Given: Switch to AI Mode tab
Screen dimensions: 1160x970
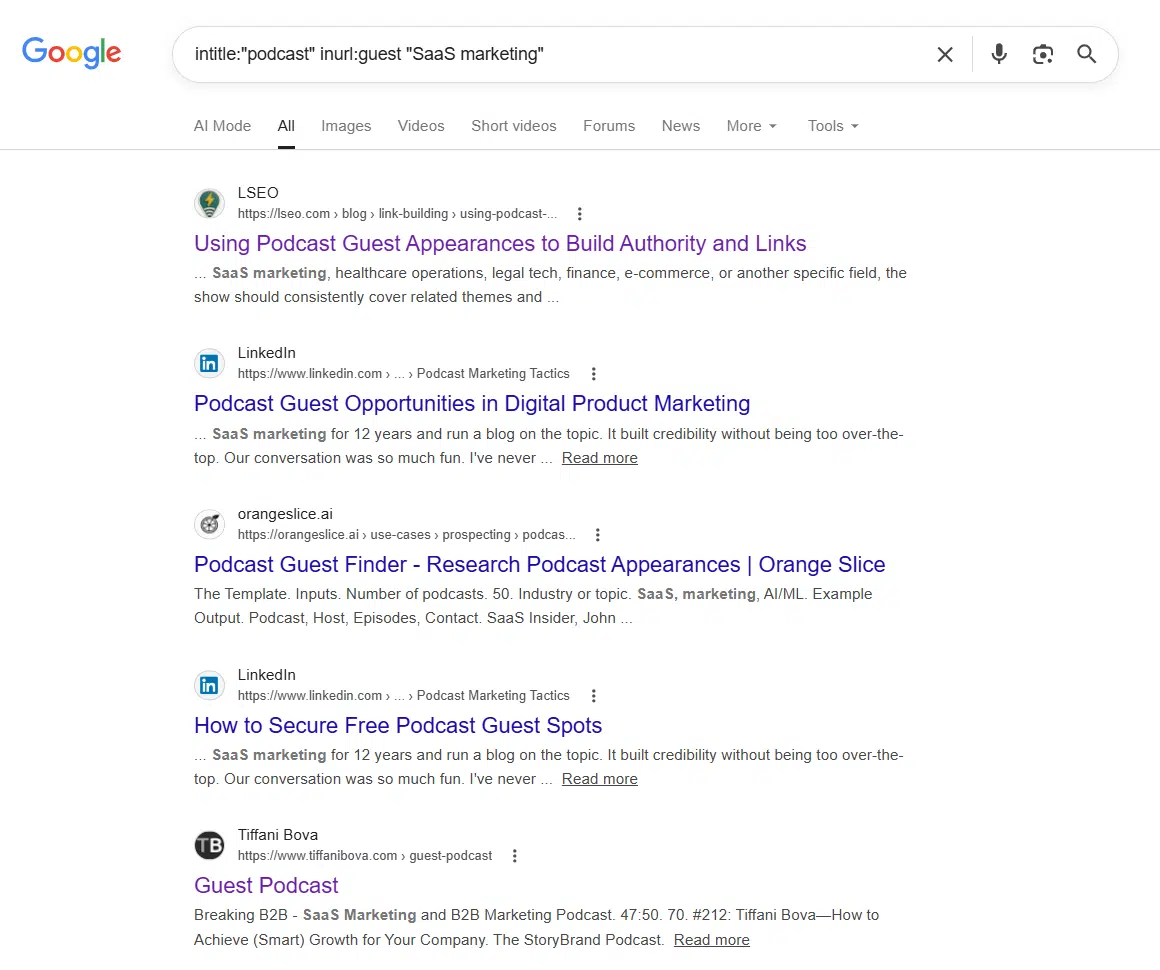Looking at the screenshot, I should 222,126.
